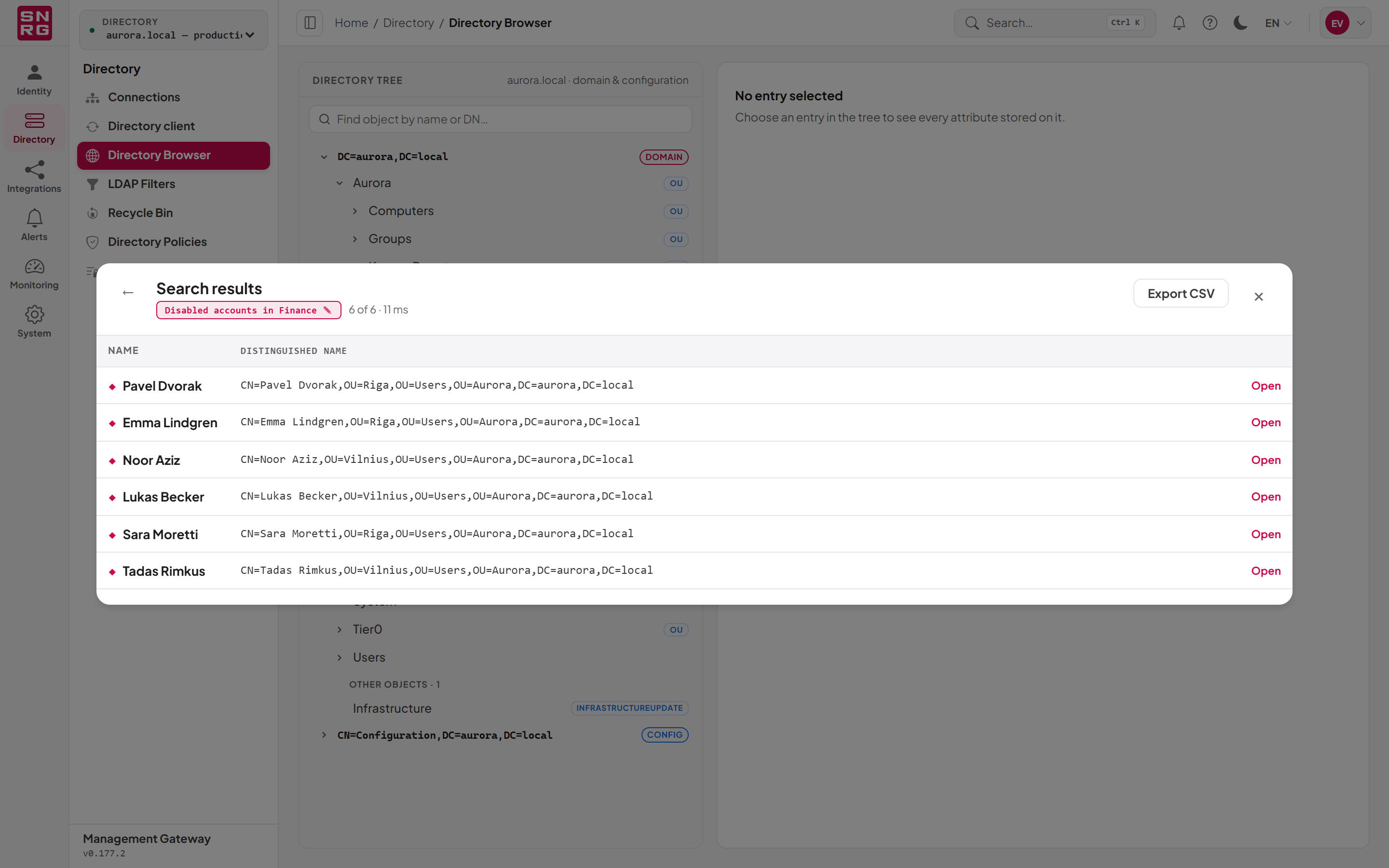The width and height of the screenshot is (1389, 868).
Task: Open the Identity section in sidebar
Action: coord(34,80)
